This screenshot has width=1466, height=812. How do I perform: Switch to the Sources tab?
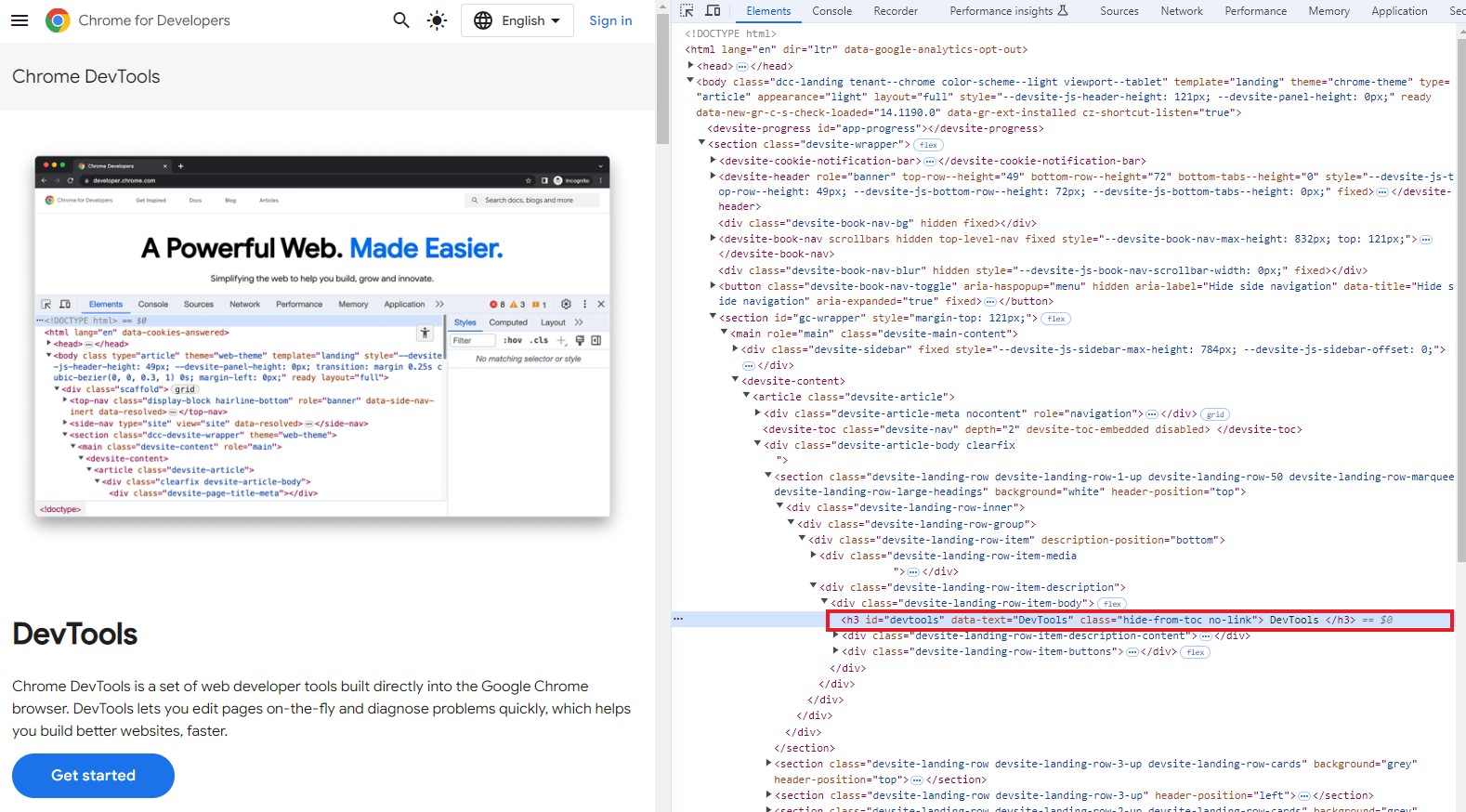[x=1119, y=11]
